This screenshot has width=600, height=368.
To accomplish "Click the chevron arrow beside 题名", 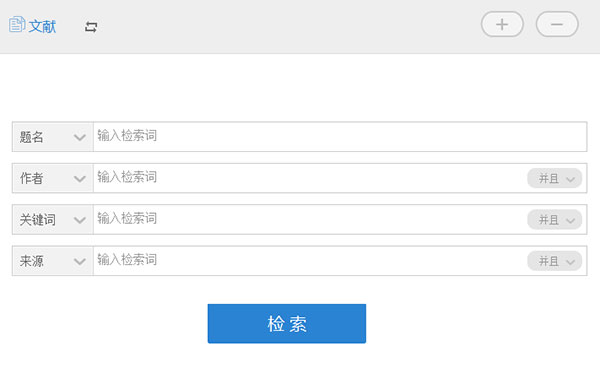I will (80, 137).
